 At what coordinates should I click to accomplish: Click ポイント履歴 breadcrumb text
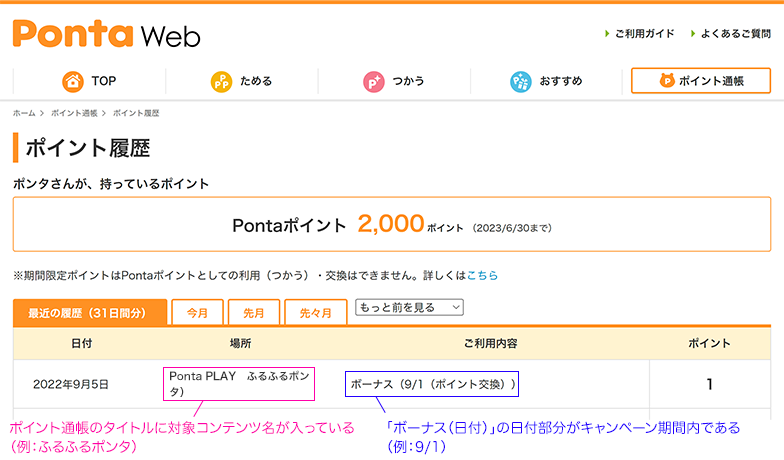(x=136, y=113)
